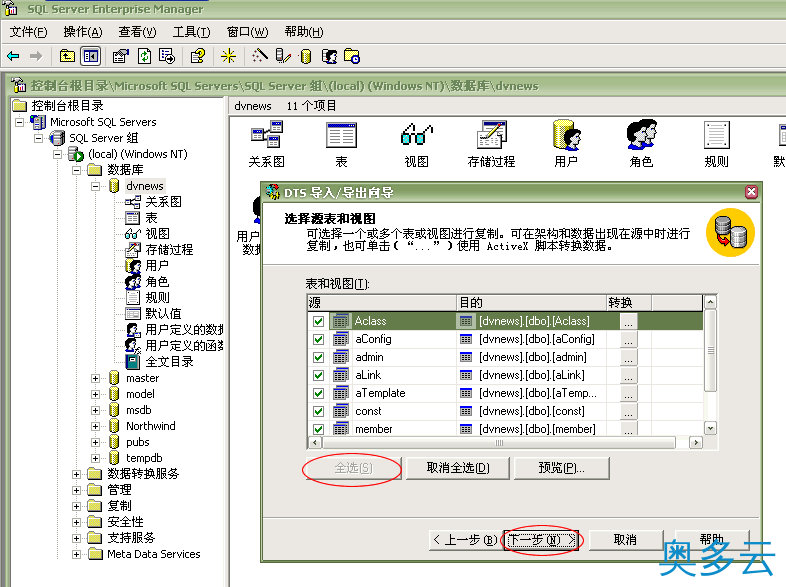Viewport: 786px width, 587px height.
Task: Click the back arrow toolbar icon
Action: click(x=14, y=56)
